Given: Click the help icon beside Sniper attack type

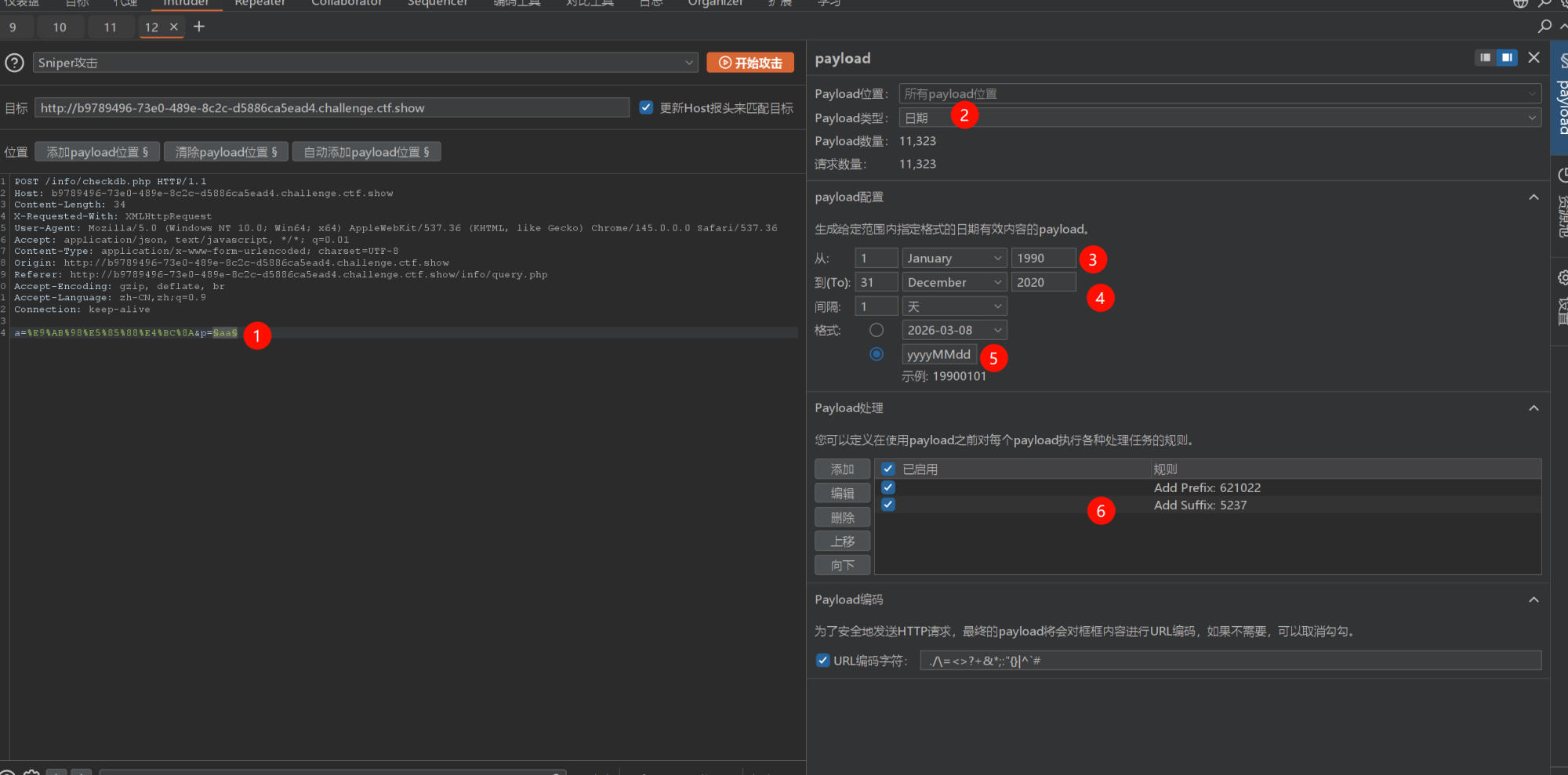Looking at the screenshot, I should 14,63.
